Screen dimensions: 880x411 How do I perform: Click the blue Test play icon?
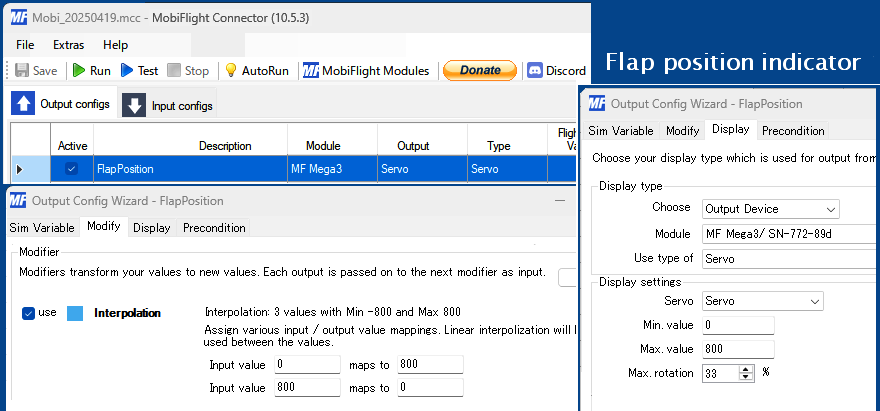(127, 71)
